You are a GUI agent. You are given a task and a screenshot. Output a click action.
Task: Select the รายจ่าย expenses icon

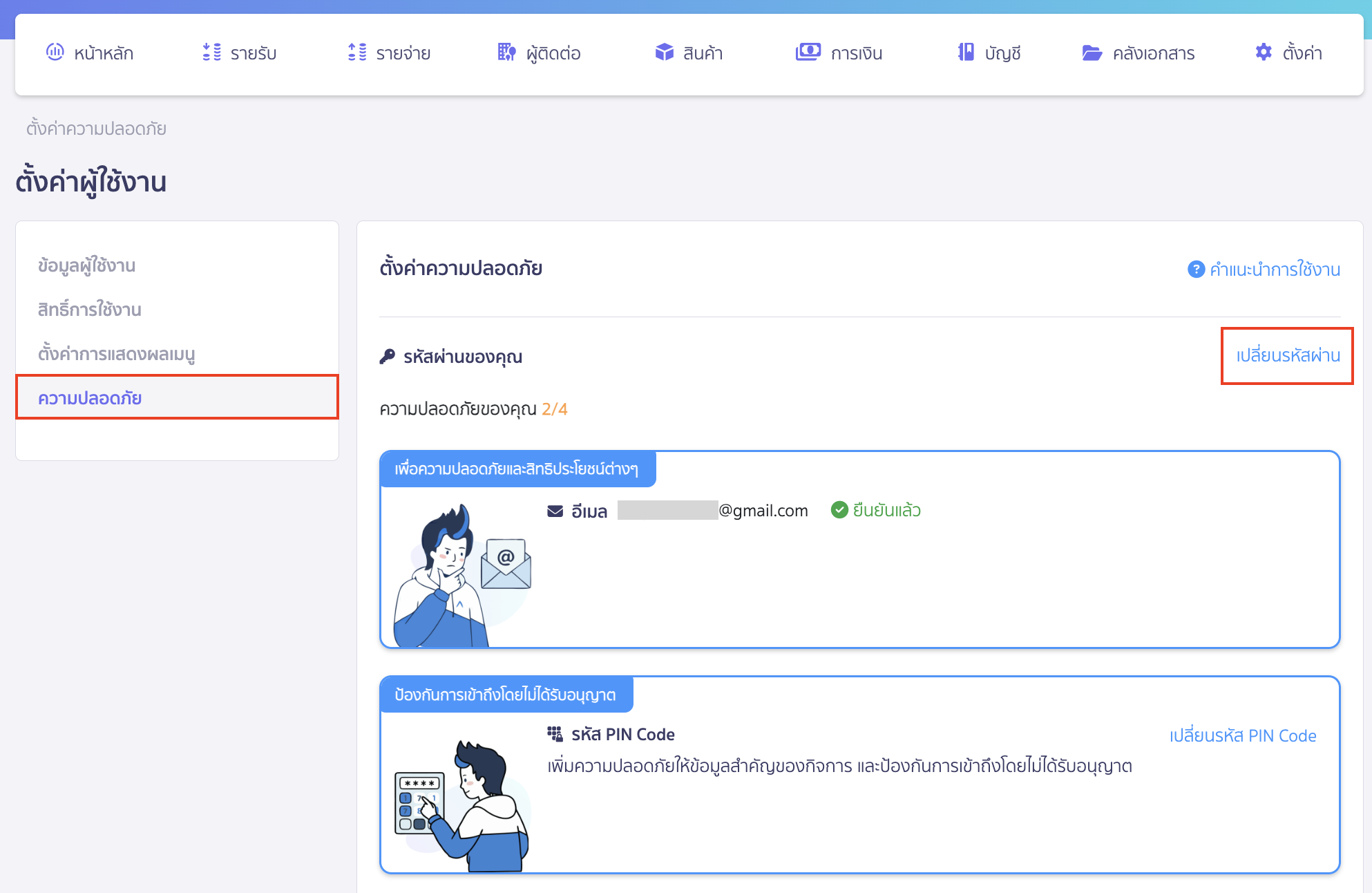point(356,52)
